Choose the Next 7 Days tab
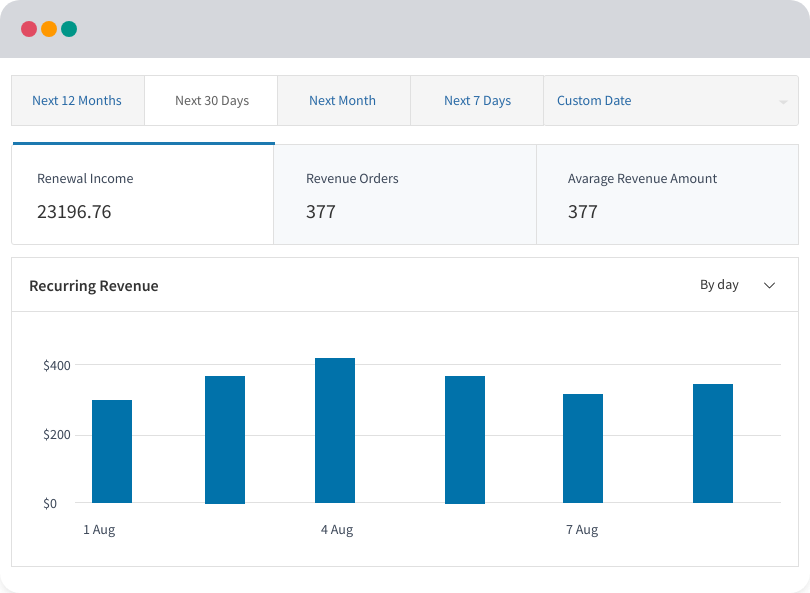Image resolution: width=810 pixels, height=593 pixels. point(477,101)
